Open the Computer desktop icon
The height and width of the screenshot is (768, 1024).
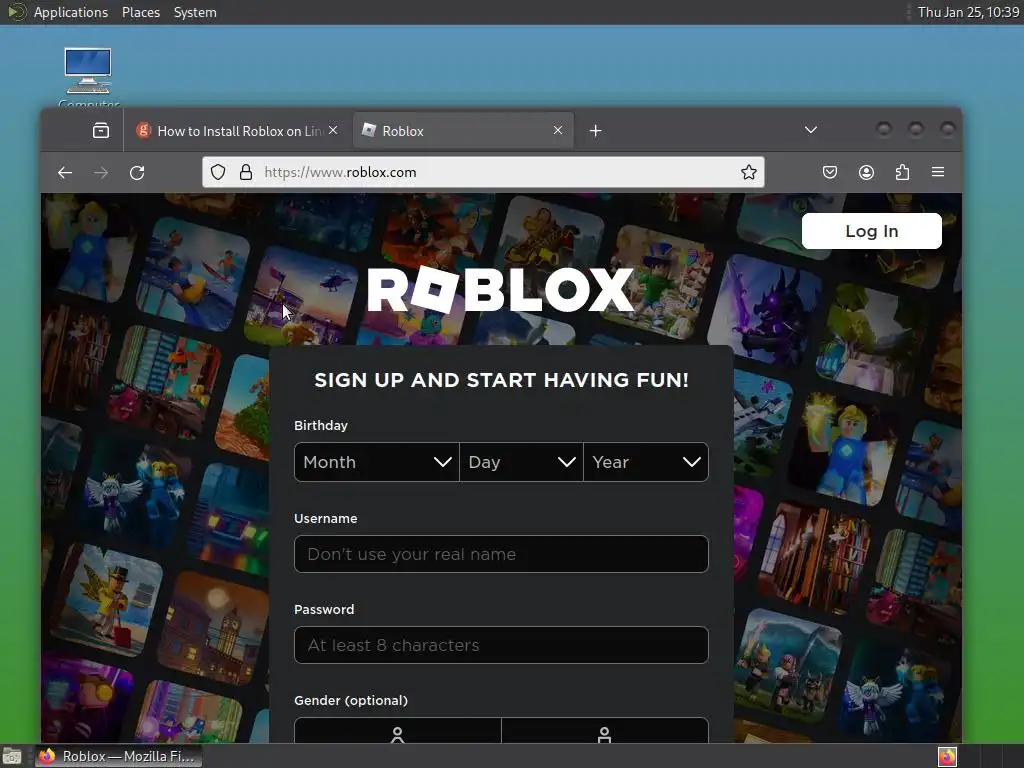(88, 76)
